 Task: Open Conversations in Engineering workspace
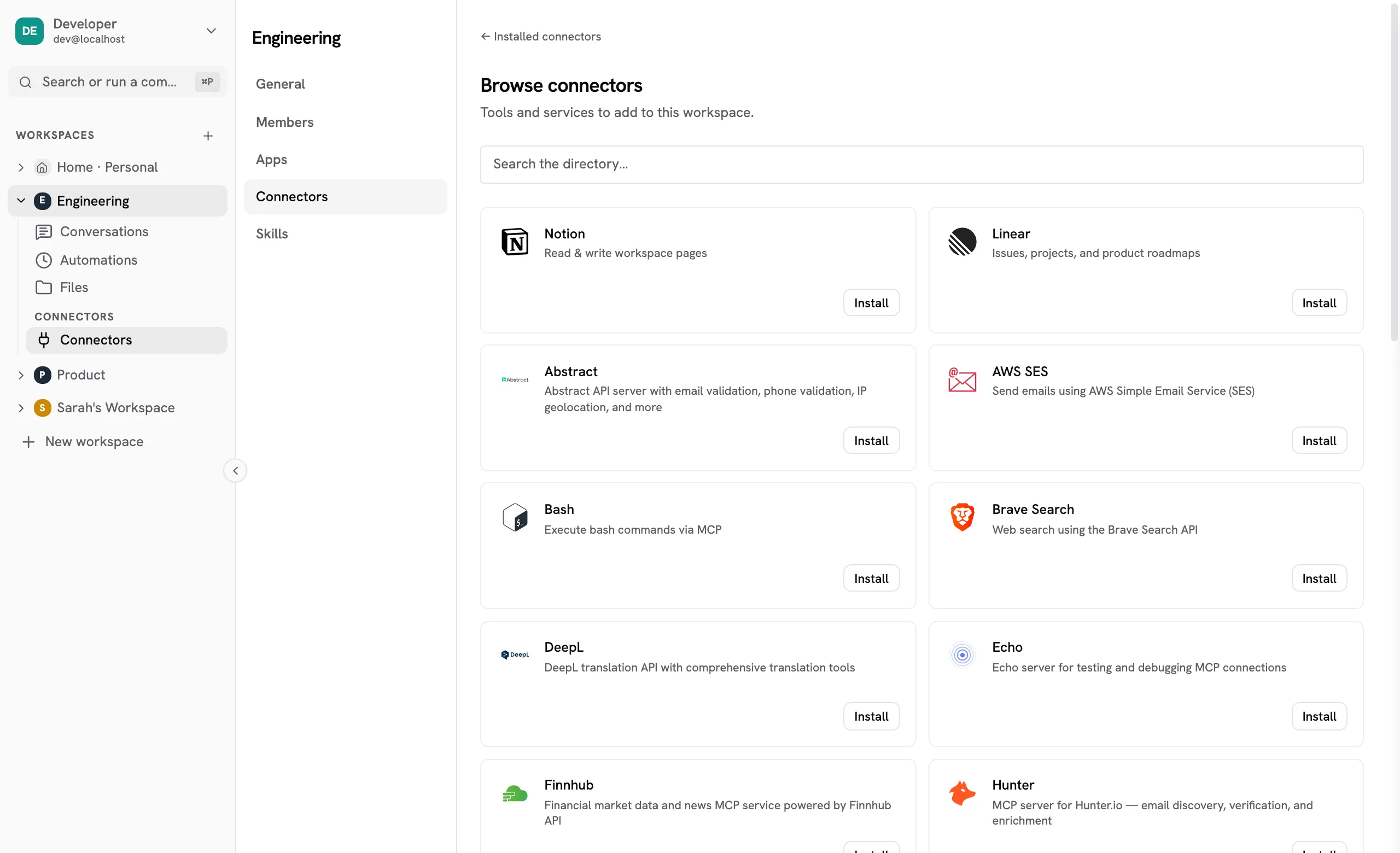pyautogui.click(x=127, y=232)
